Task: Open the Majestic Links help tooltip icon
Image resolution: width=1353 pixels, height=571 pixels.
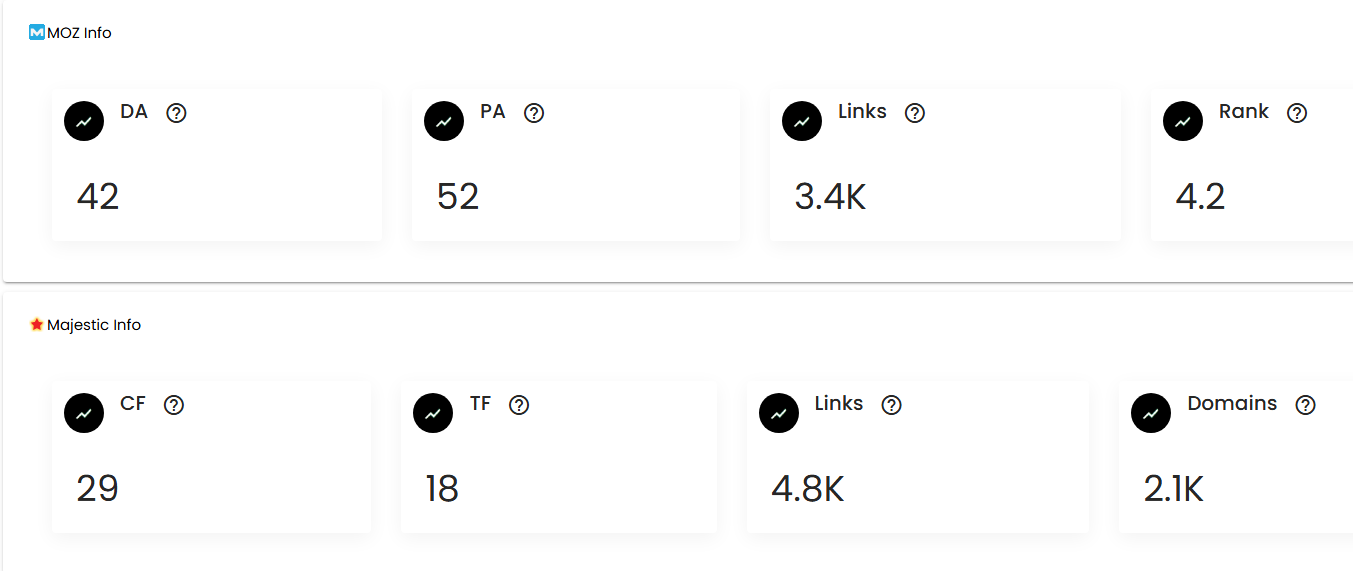Action: (x=891, y=405)
